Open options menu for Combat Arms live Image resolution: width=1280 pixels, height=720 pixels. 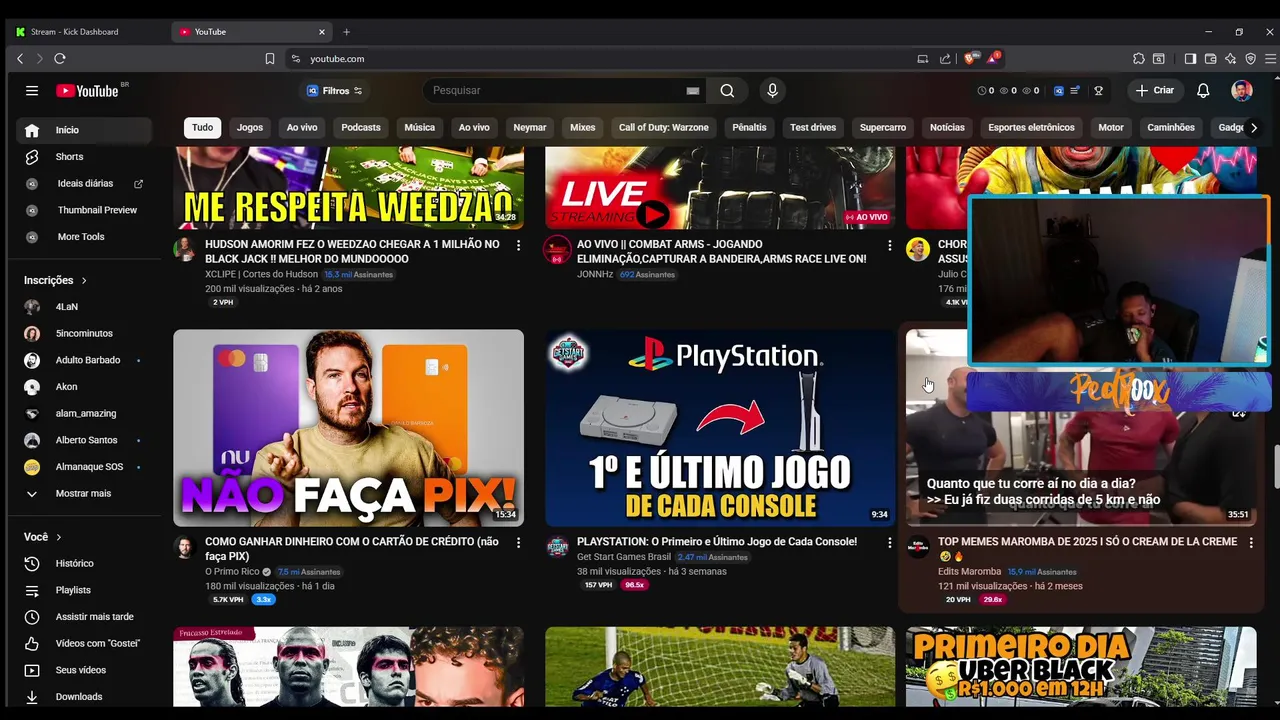[x=889, y=245]
